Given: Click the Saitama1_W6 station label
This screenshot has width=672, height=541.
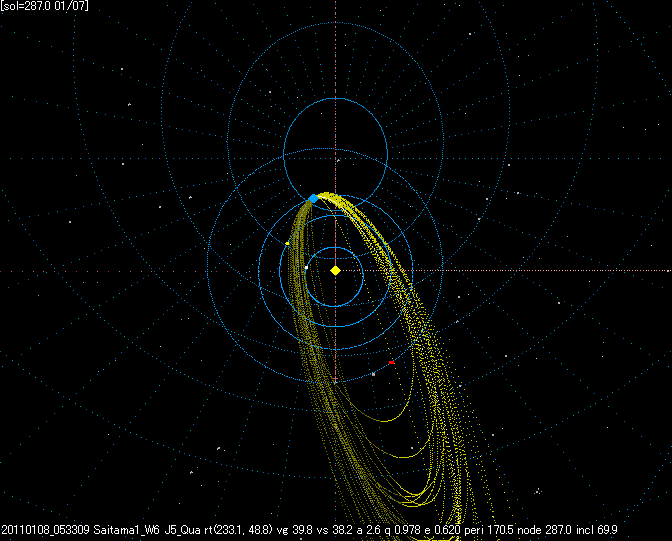Looking at the screenshot, I should pyautogui.click(x=126, y=530).
